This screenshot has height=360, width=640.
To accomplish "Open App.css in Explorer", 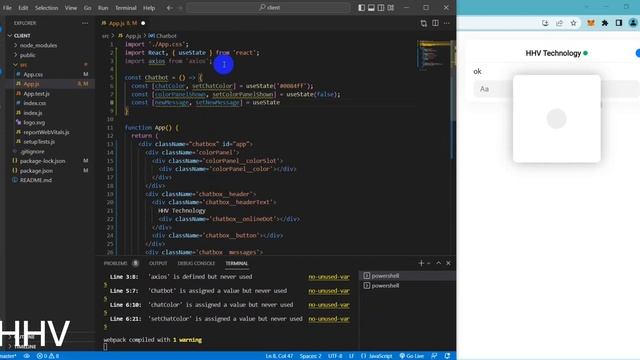I will pyautogui.click(x=33, y=74).
